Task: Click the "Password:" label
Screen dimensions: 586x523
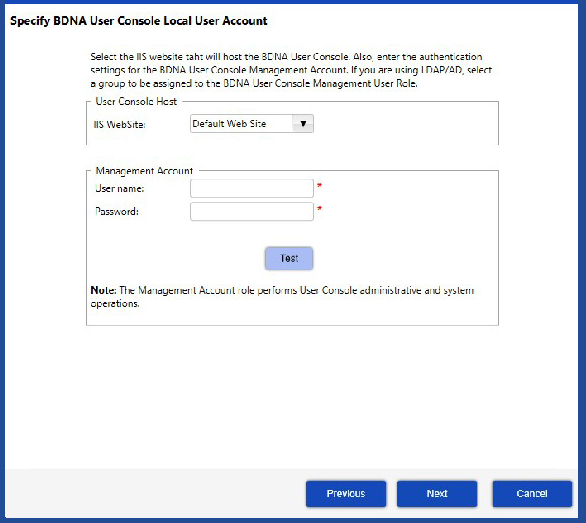Action: 117,212
